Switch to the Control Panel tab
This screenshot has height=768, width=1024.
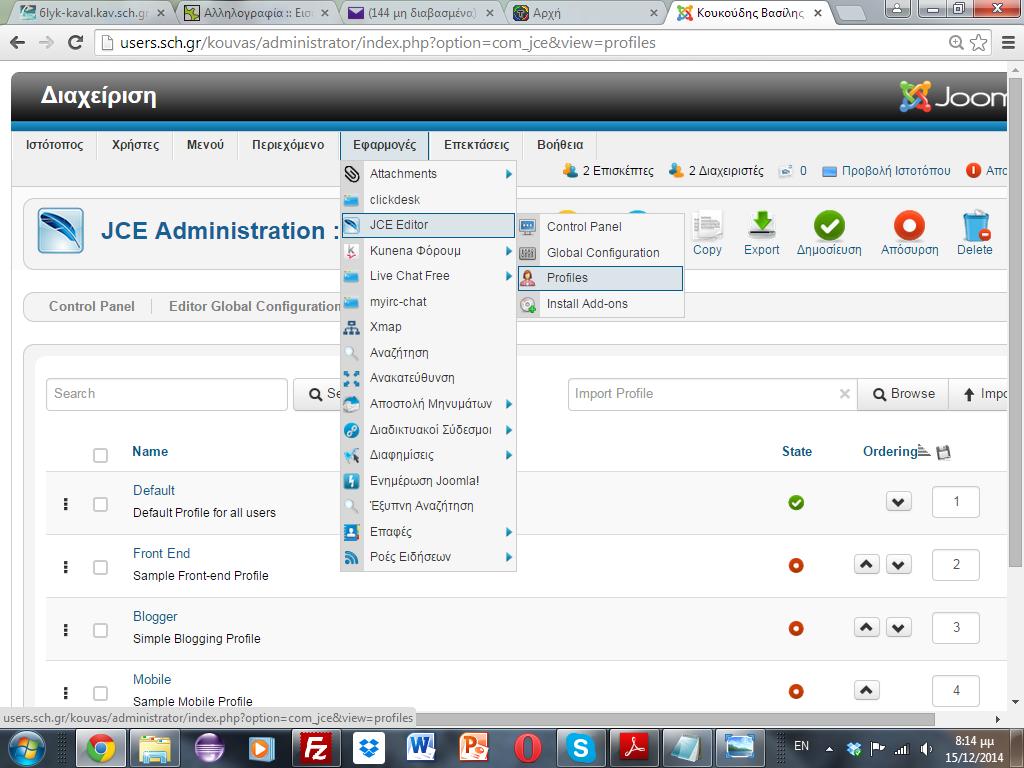(x=91, y=306)
